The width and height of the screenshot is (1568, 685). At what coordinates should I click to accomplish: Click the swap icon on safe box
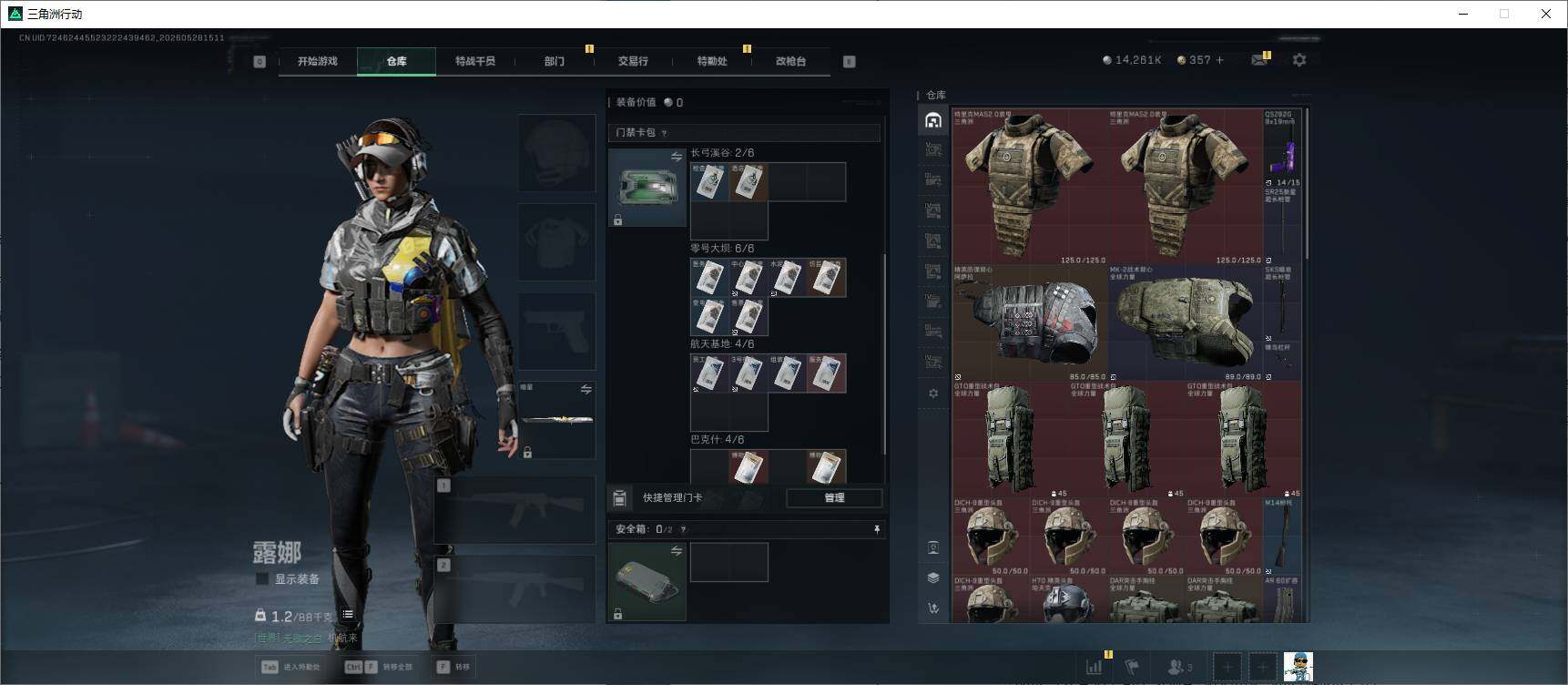[x=676, y=550]
